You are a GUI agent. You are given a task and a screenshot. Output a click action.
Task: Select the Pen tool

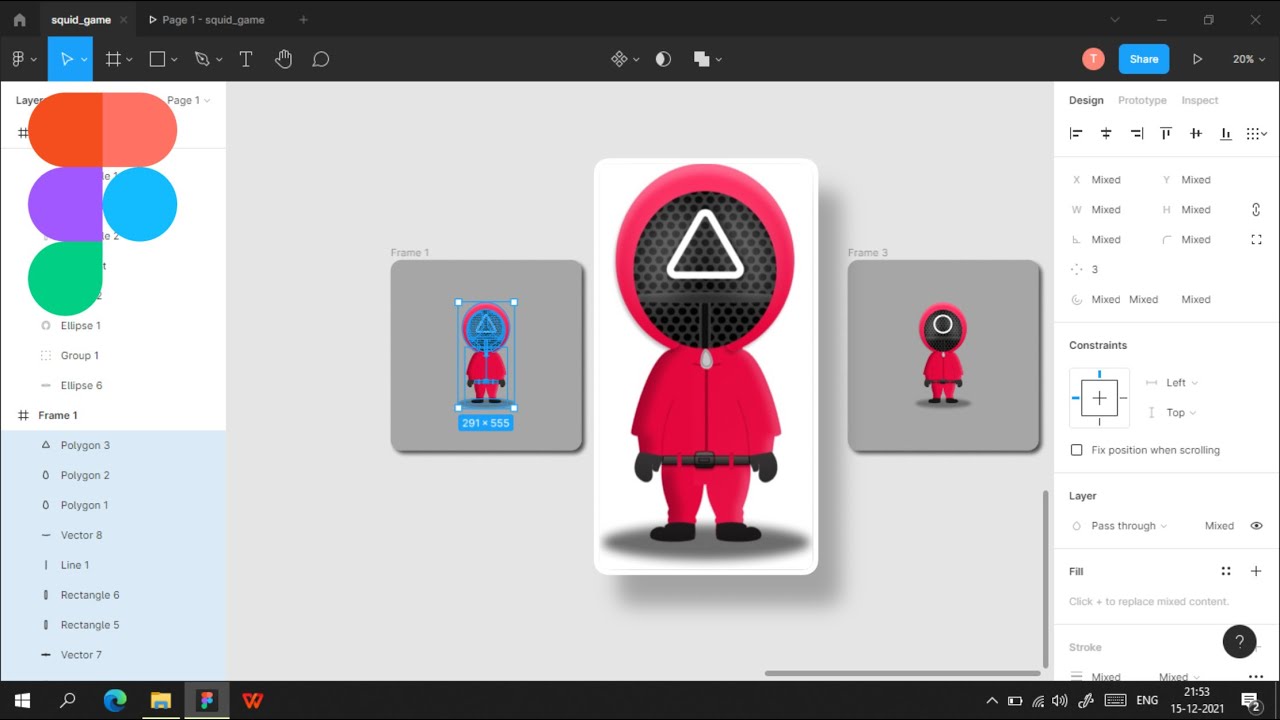pos(202,59)
